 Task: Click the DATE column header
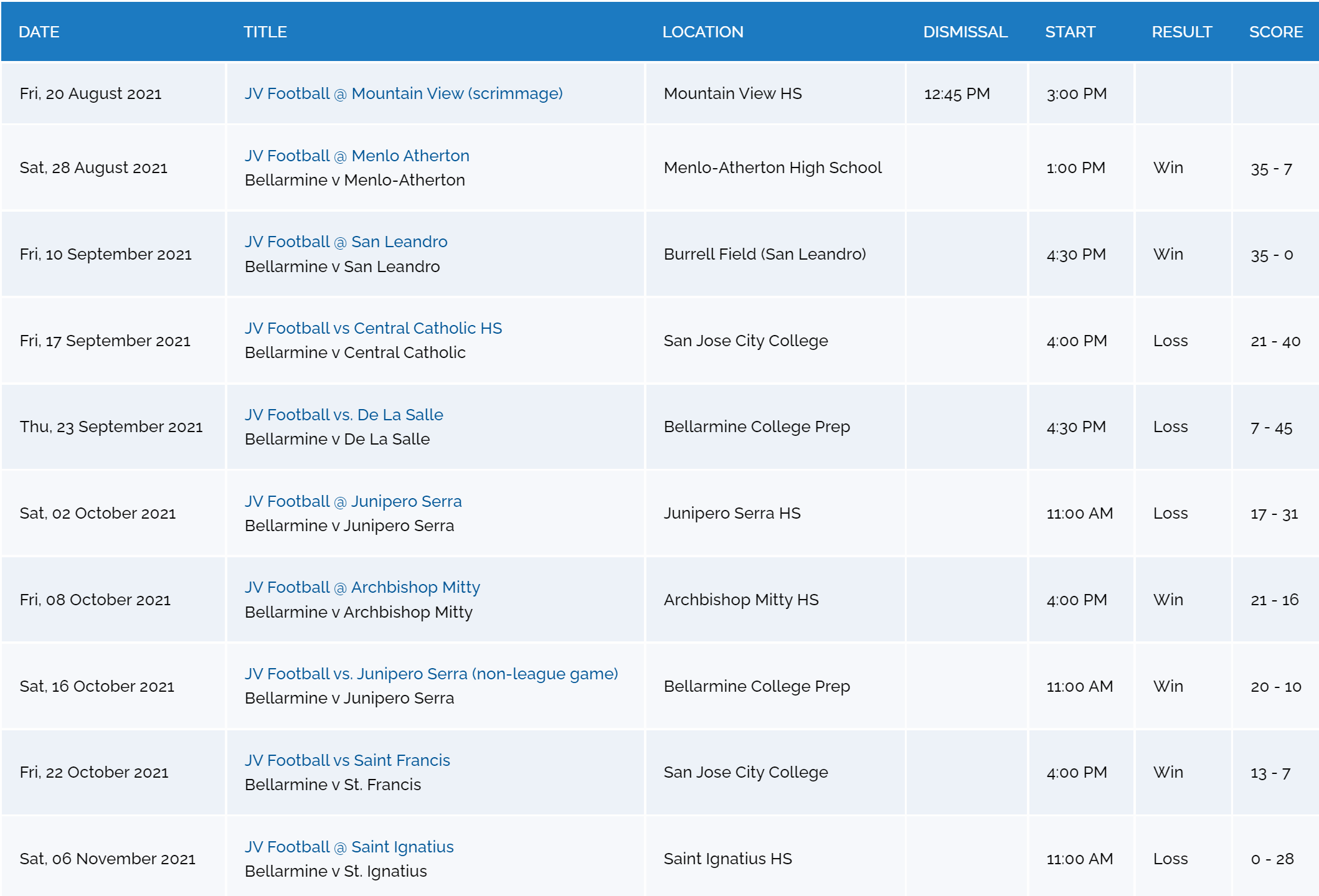(x=39, y=32)
